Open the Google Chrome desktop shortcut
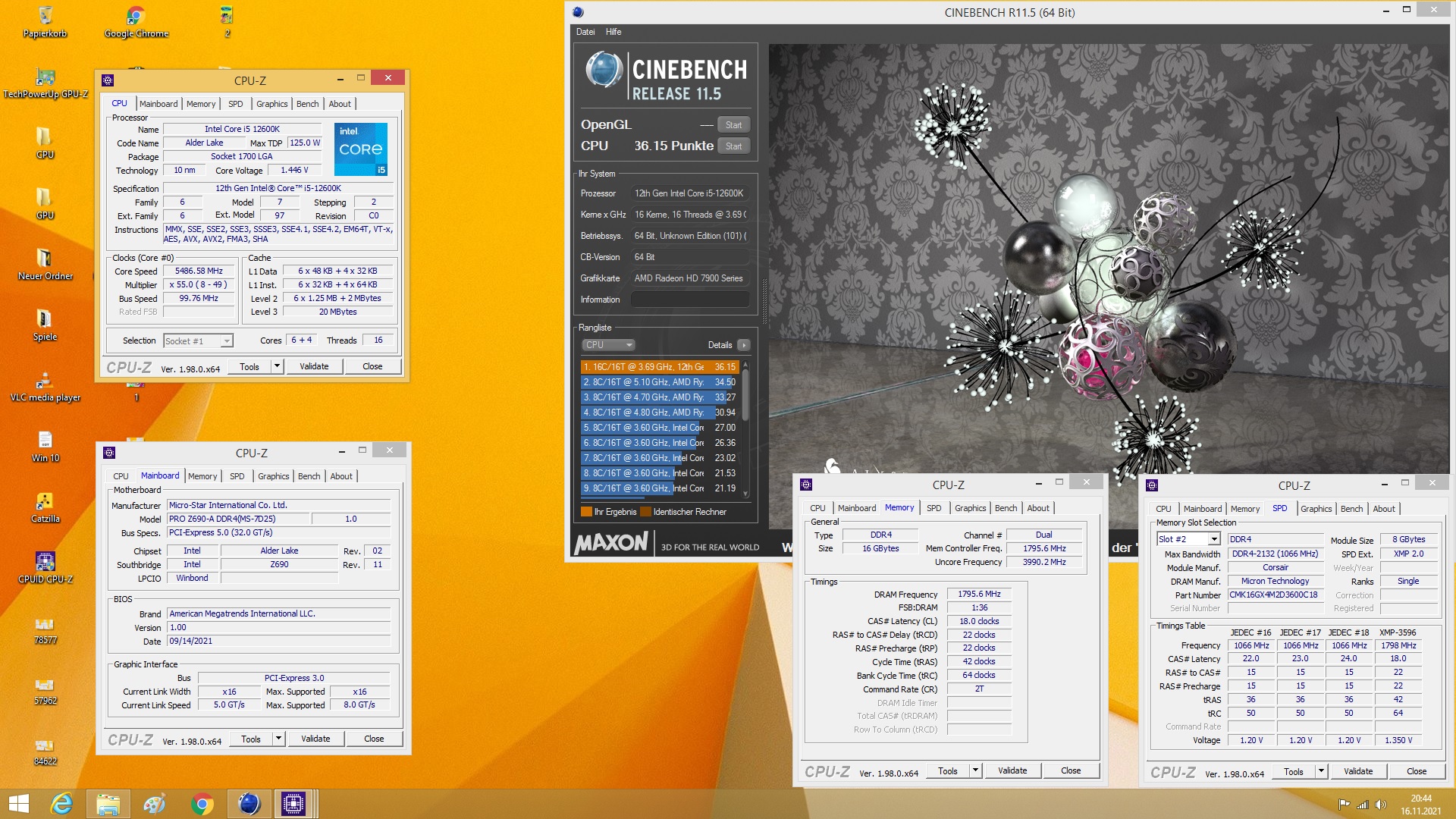 click(136, 21)
